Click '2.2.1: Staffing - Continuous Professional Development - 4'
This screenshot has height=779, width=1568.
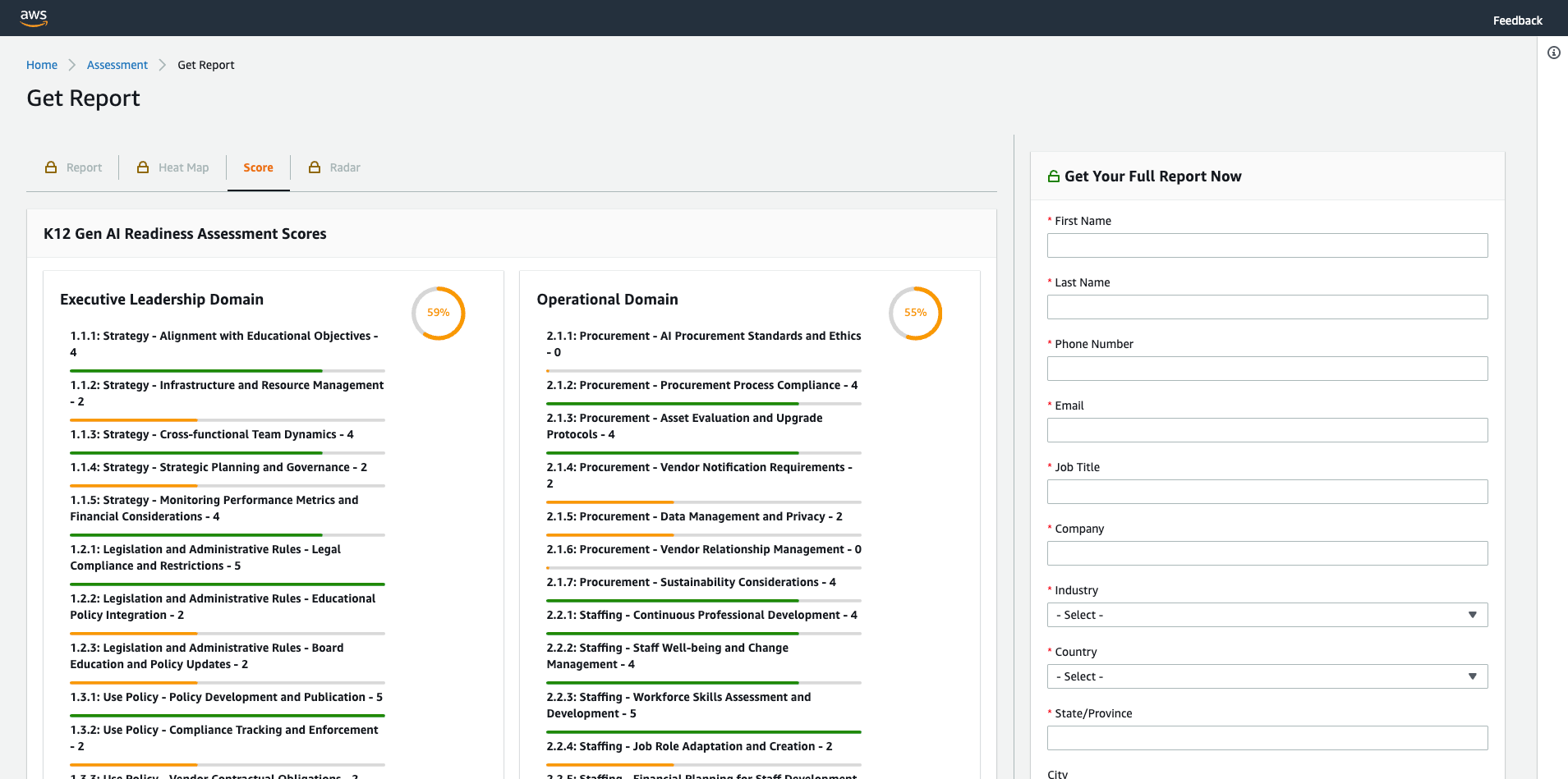click(x=702, y=615)
